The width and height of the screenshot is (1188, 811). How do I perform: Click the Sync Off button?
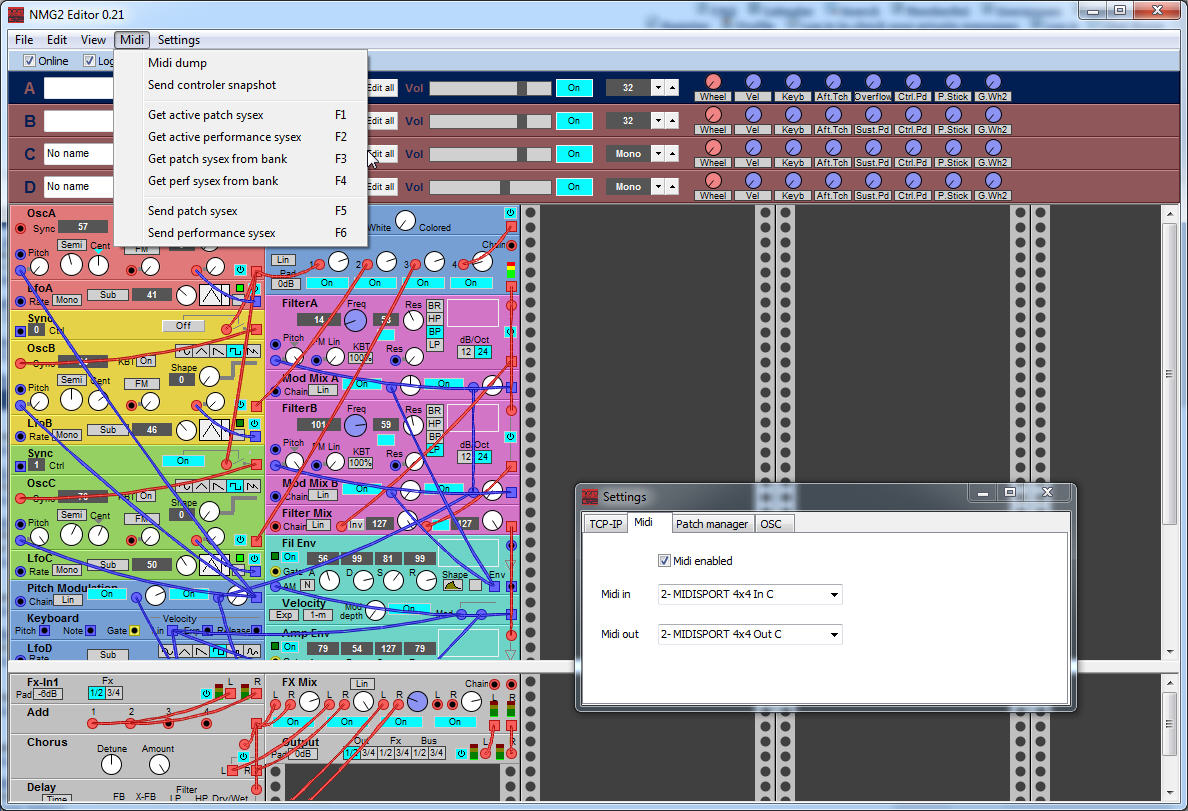coord(183,326)
